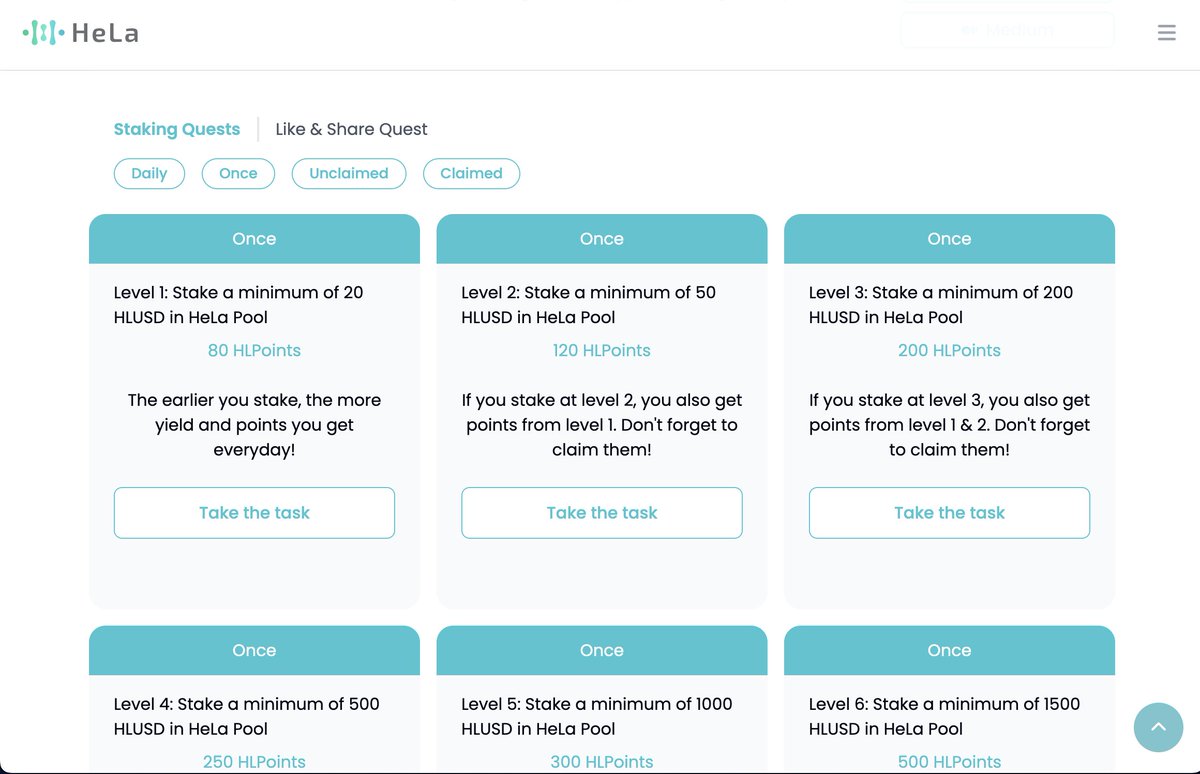Click the 80 HLPoints reward text

click(x=254, y=351)
